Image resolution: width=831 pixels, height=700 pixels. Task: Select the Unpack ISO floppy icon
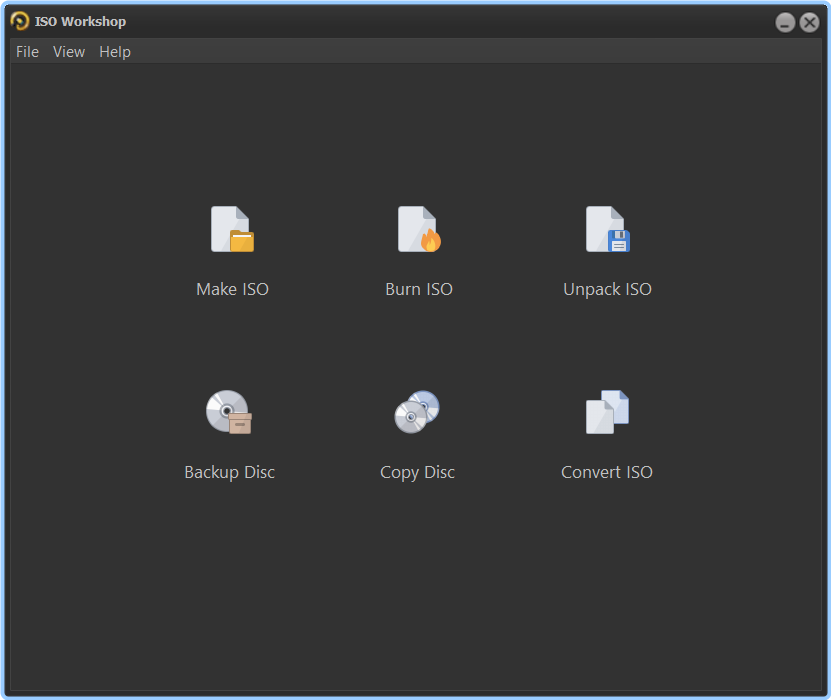608,229
